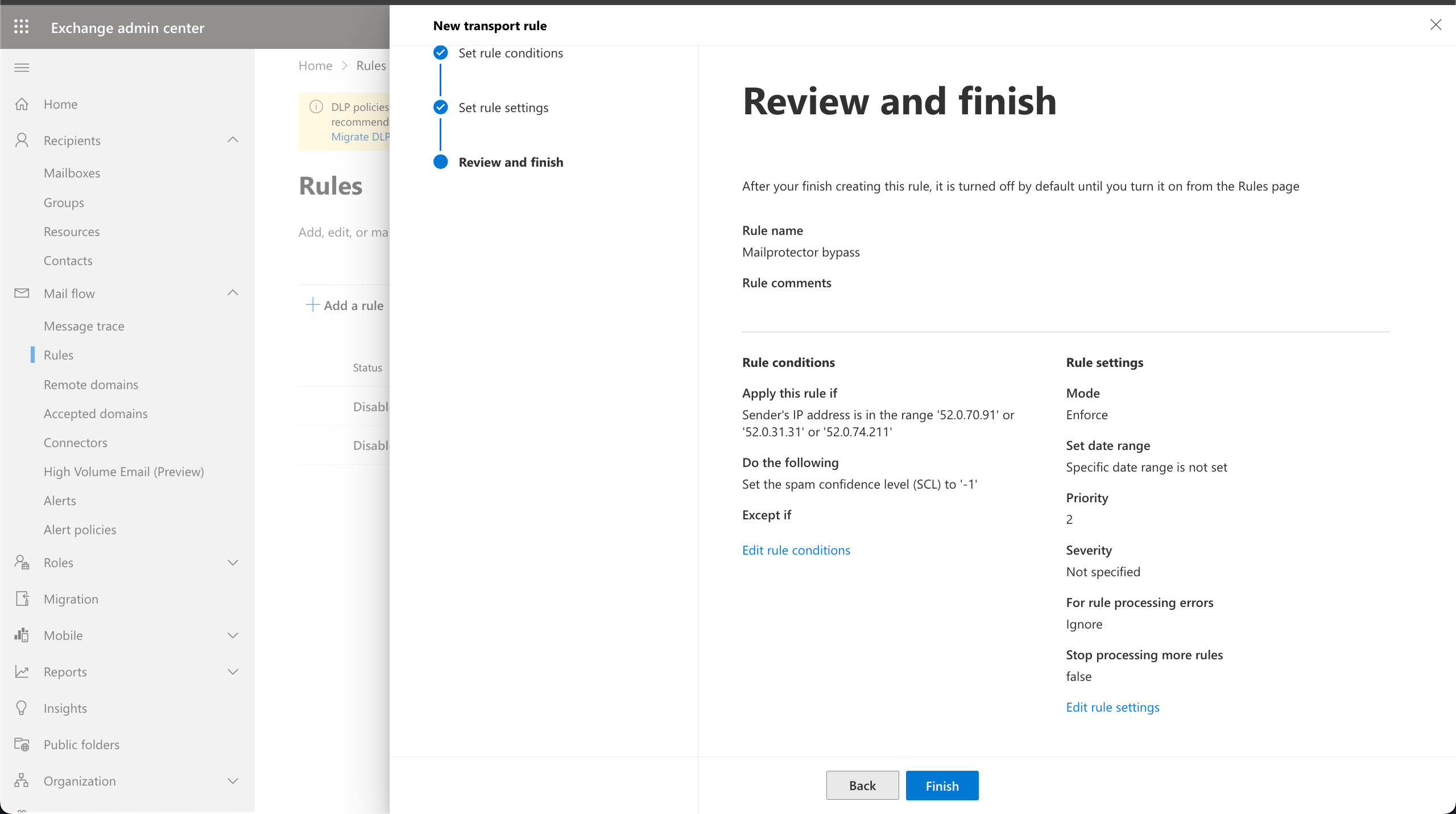
Task: Close the New transport rule panel
Action: pos(1436,24)
